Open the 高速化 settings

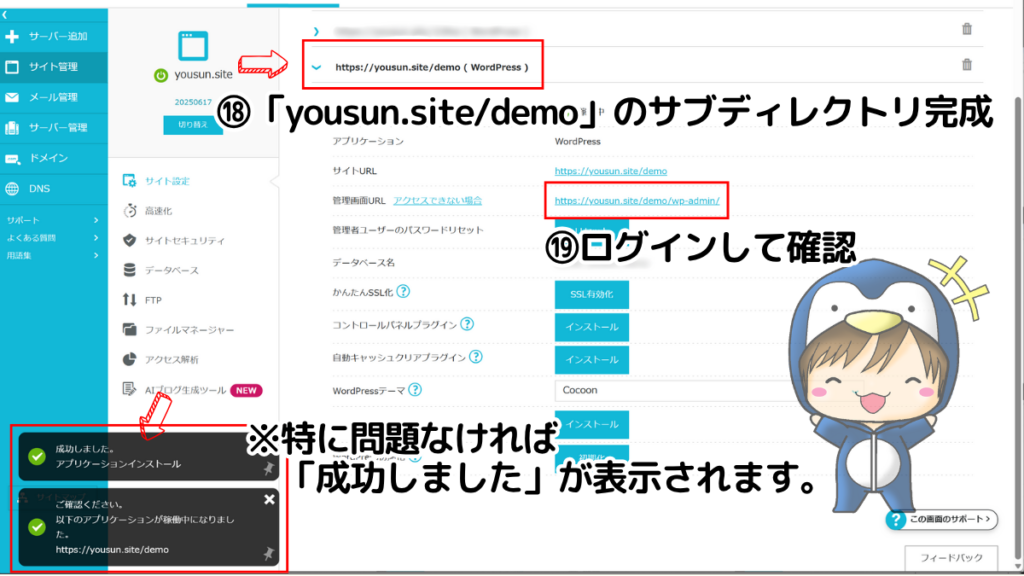[x=158, y=211]
